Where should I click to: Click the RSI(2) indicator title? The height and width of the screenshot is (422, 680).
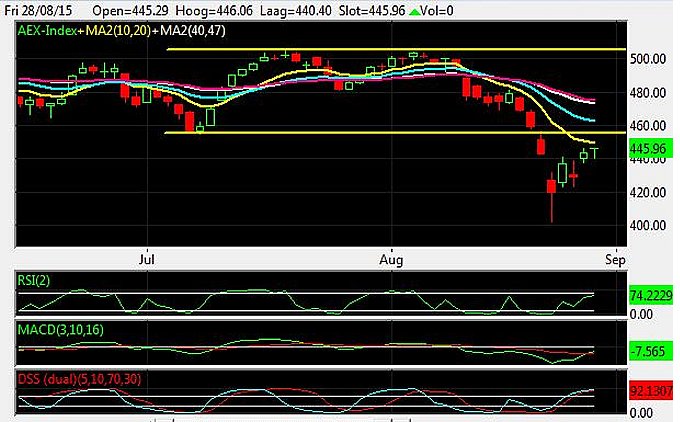coord(37,279)
